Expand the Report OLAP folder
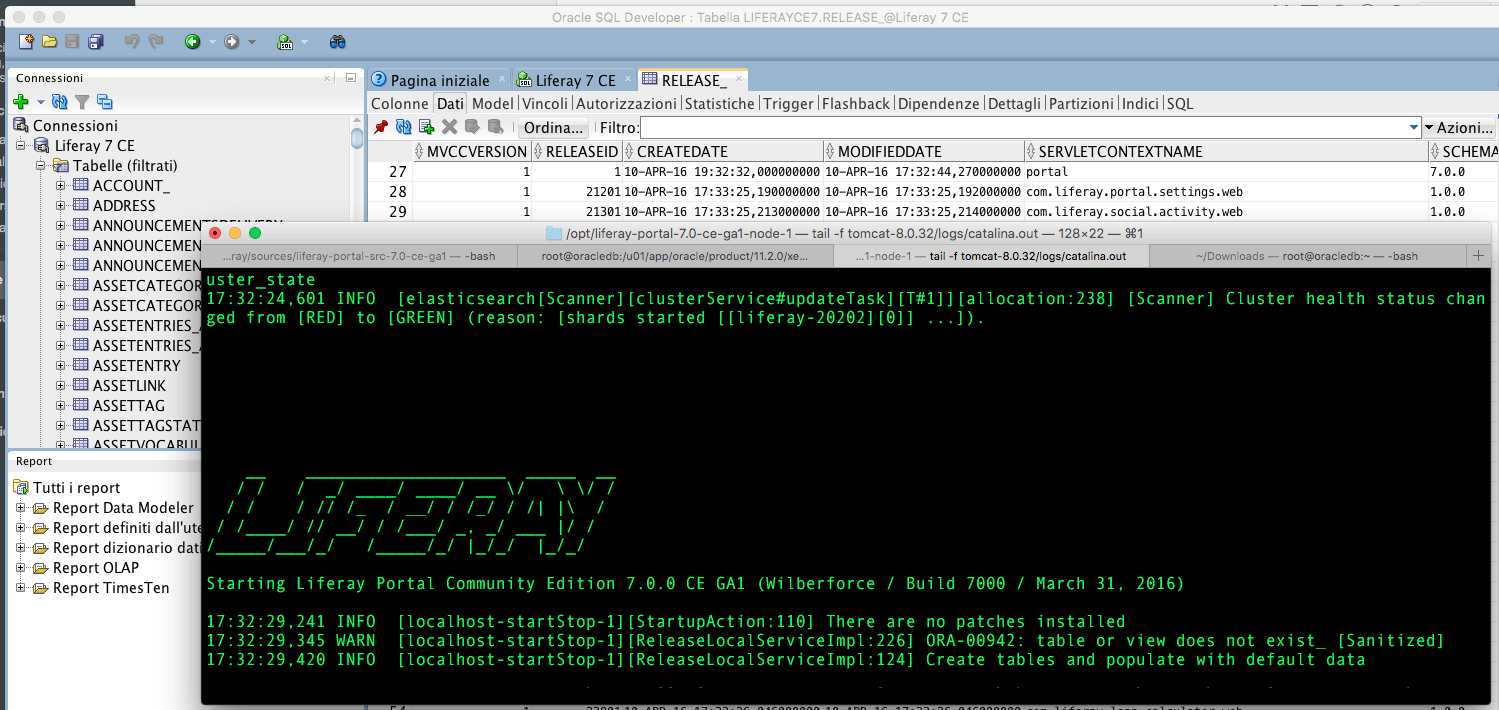Viewport: 1499px width, 710px height. click(21, 568)
